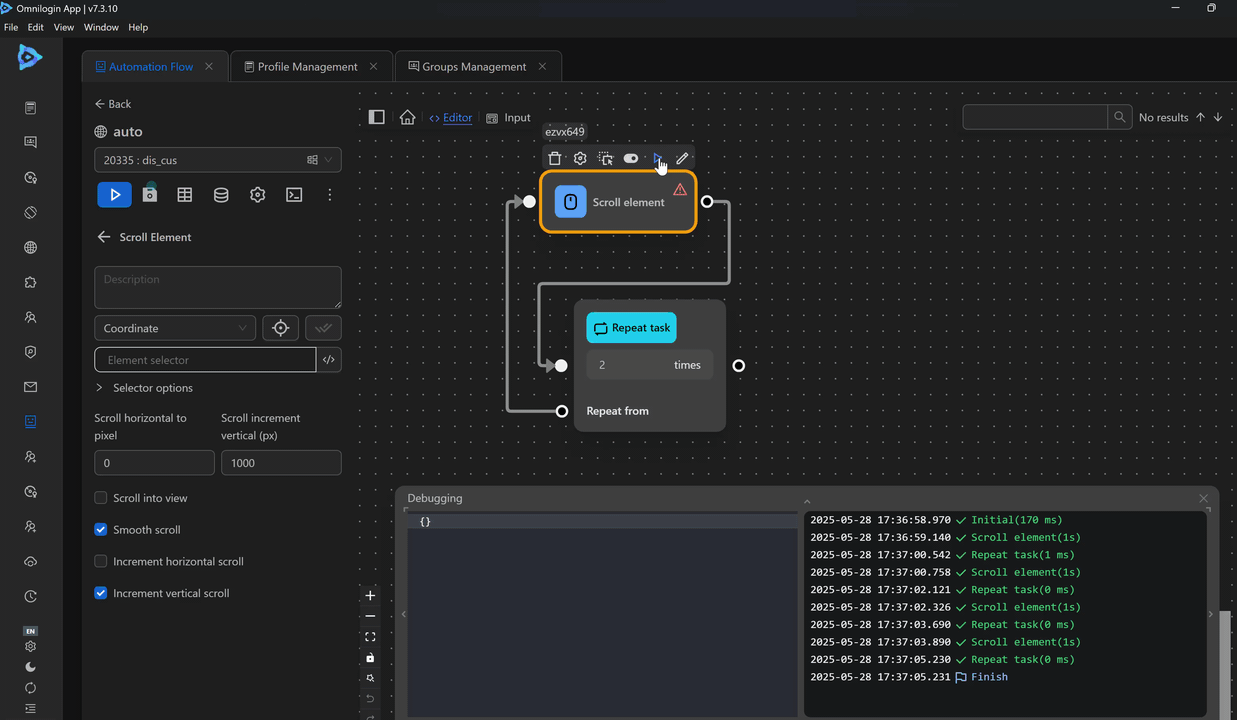Open the Coordinate selector type dropdown
This screenshot has height=720, width=1237.
175,328
